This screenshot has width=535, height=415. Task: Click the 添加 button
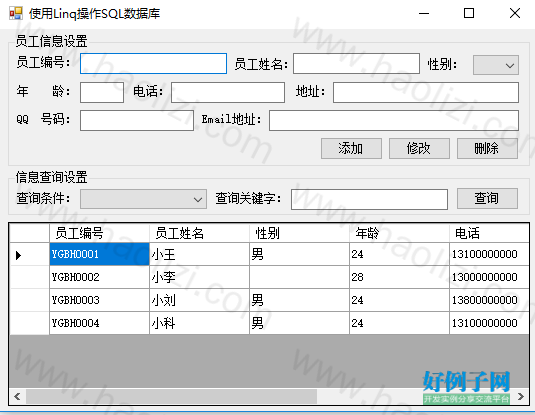pos(351,148)
